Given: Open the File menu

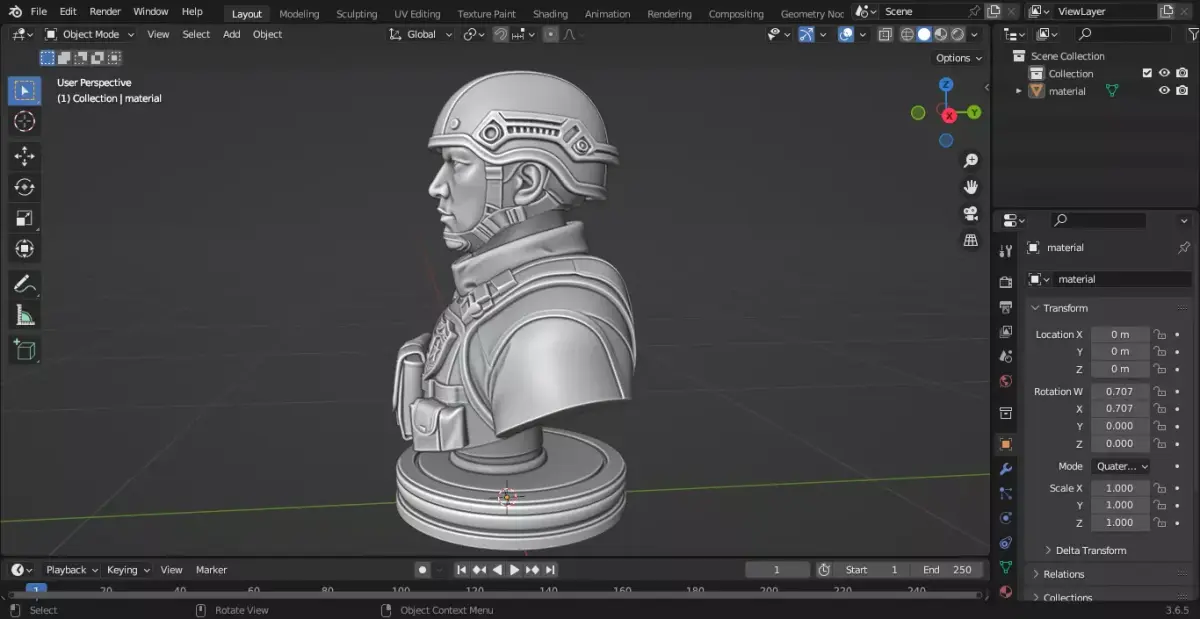Looking at the screenshot, I should point(38,12).
